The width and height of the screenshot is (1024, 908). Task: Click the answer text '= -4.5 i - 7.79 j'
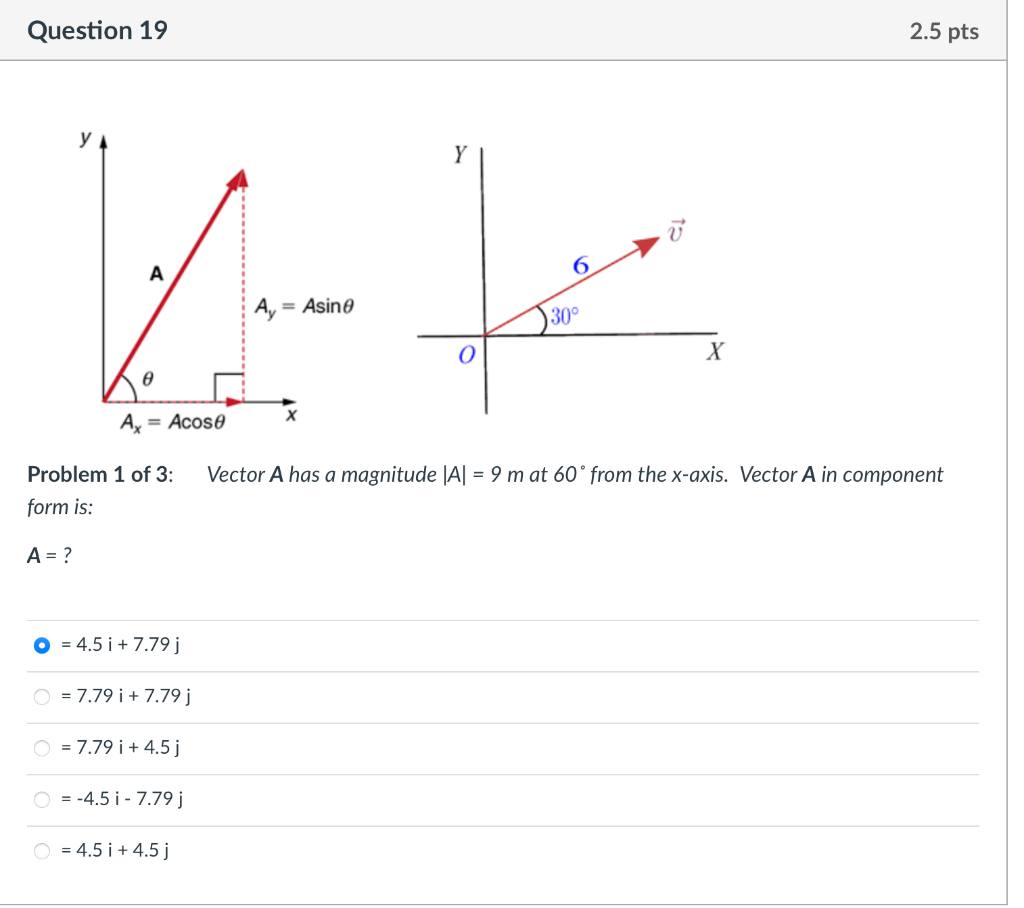tap(121, 799)
